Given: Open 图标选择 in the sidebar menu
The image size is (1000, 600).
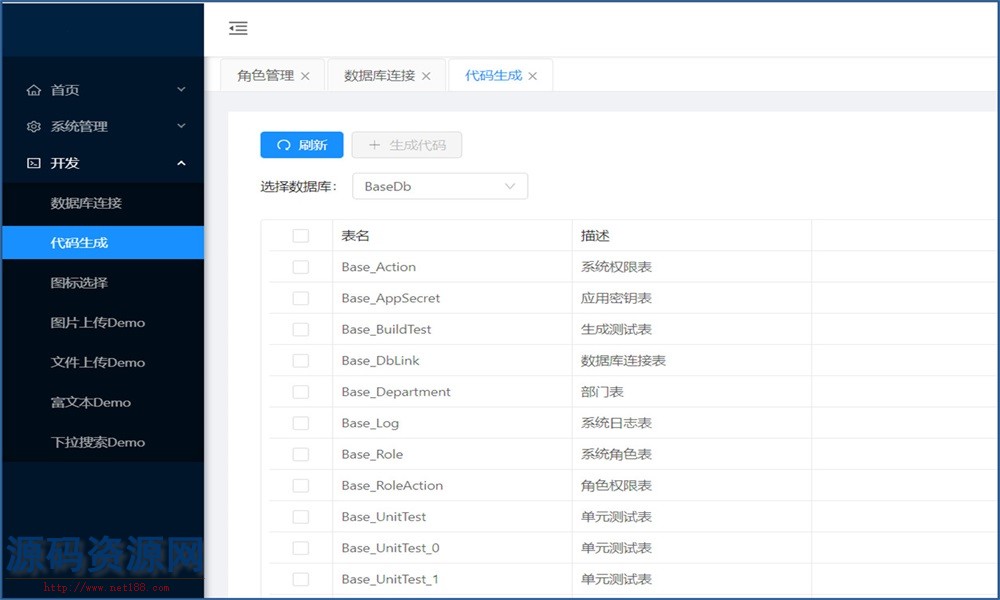Looking at the screenshot, I should pyautogui.click(x=79, y=283).
